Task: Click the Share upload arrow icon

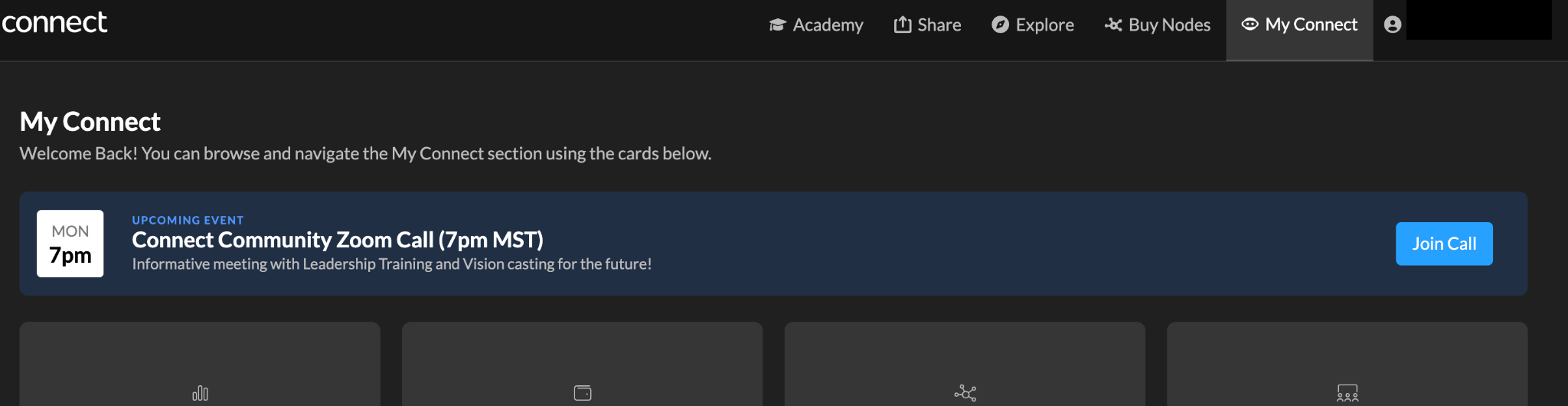Action: (x=903, y=25)
